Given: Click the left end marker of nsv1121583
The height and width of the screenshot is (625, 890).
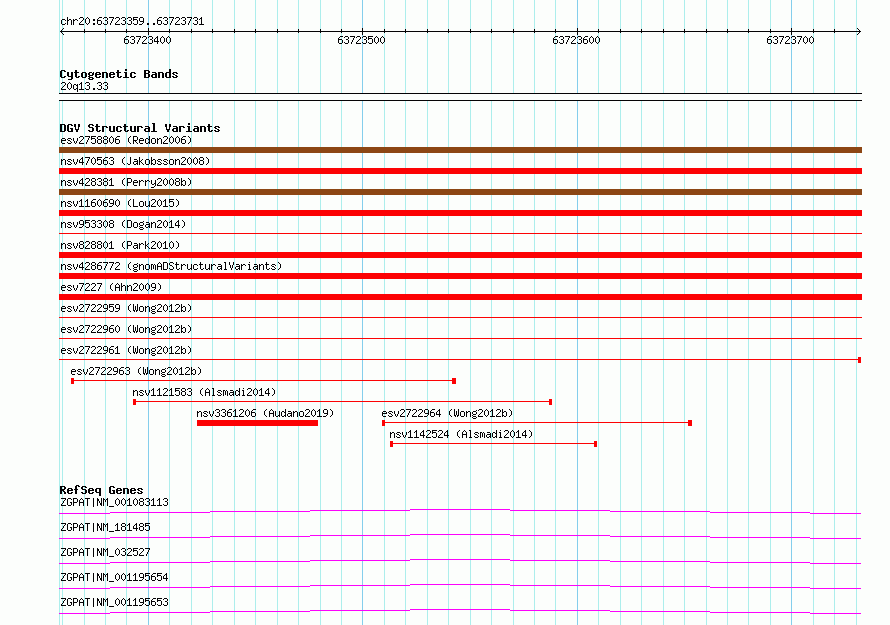Looking at the screenshot, I should pos(135,402).
